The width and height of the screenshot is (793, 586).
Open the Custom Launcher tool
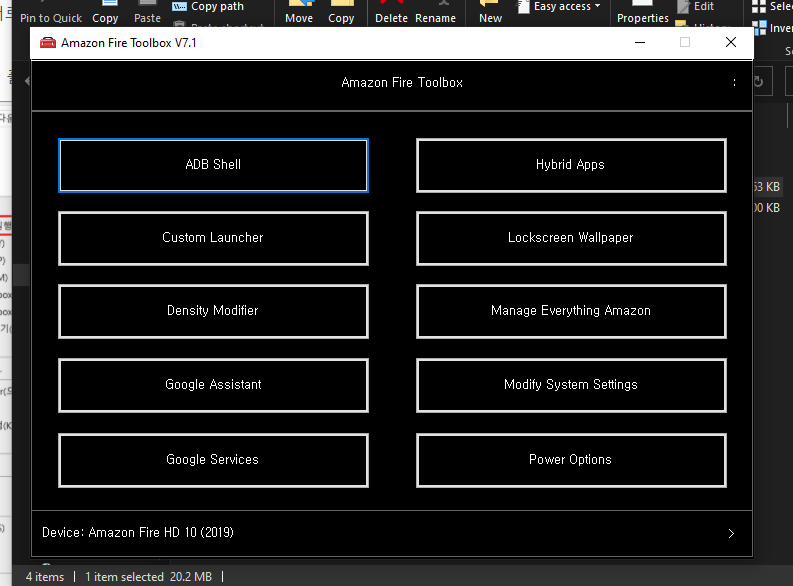tap(213, 238)
